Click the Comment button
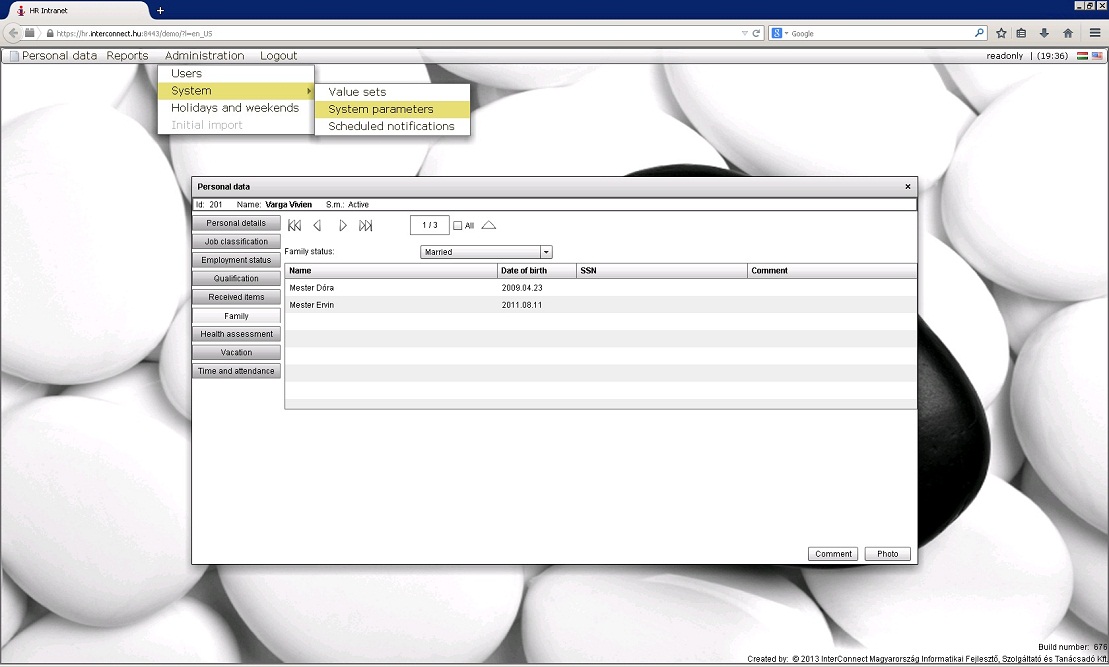The image size is (1109, 667). pyautogui.click(x=833, y=554)
